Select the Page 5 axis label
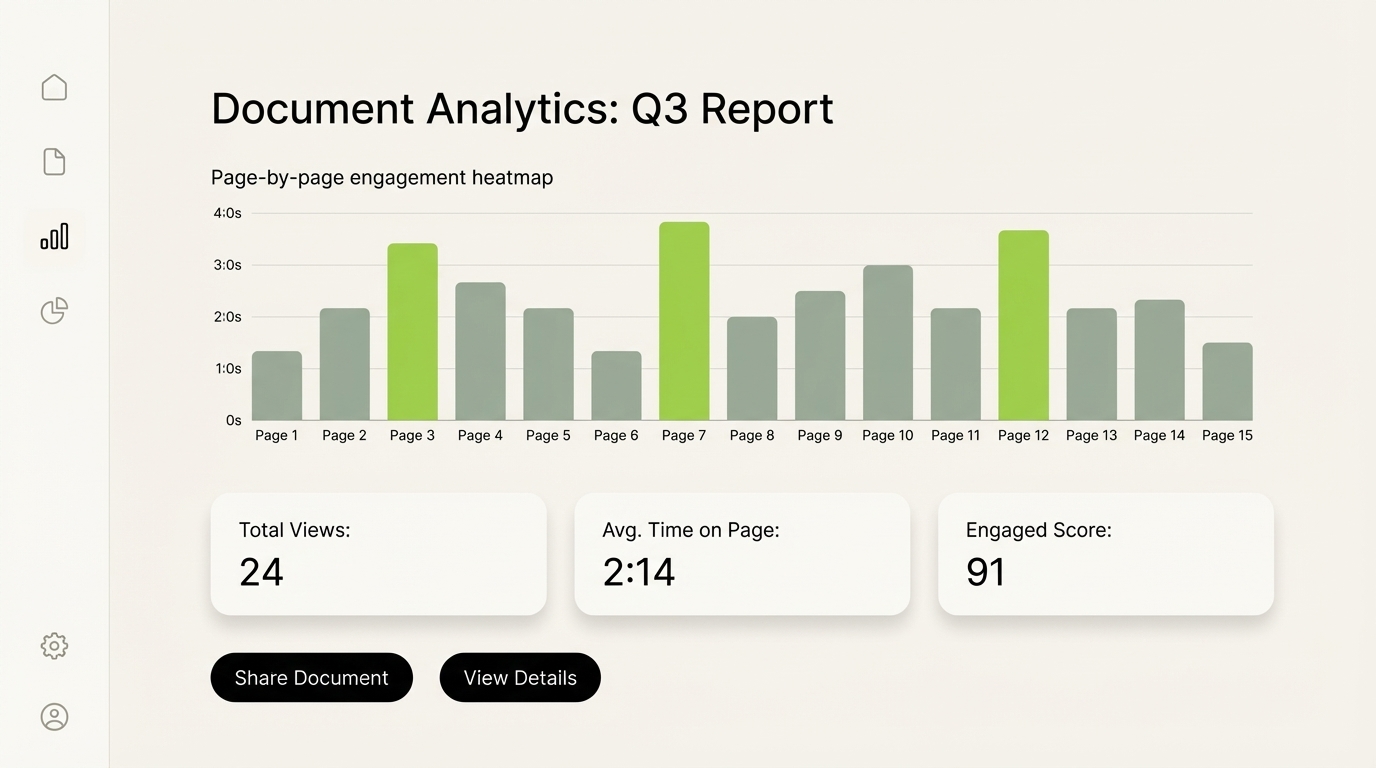This screenshot has height=768, width=1376. 547,435
